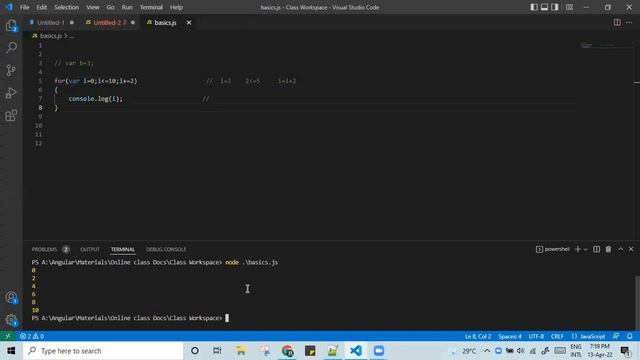Change end of line sequence CRLF
The width and height of the screenshot is (640, 360).
pos(557,336)
